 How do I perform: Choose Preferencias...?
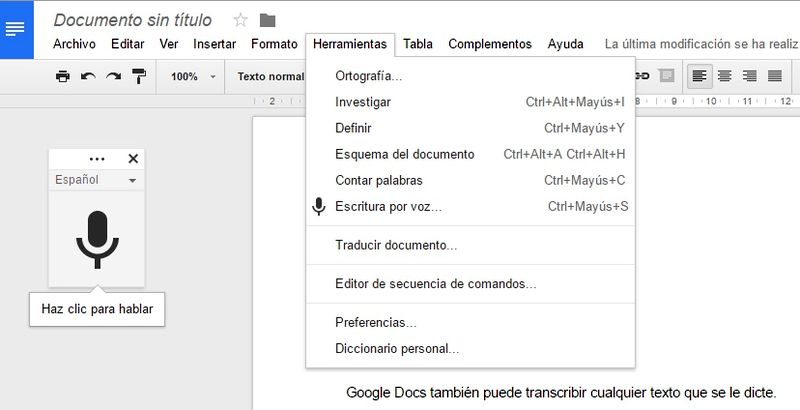point(470,323)
